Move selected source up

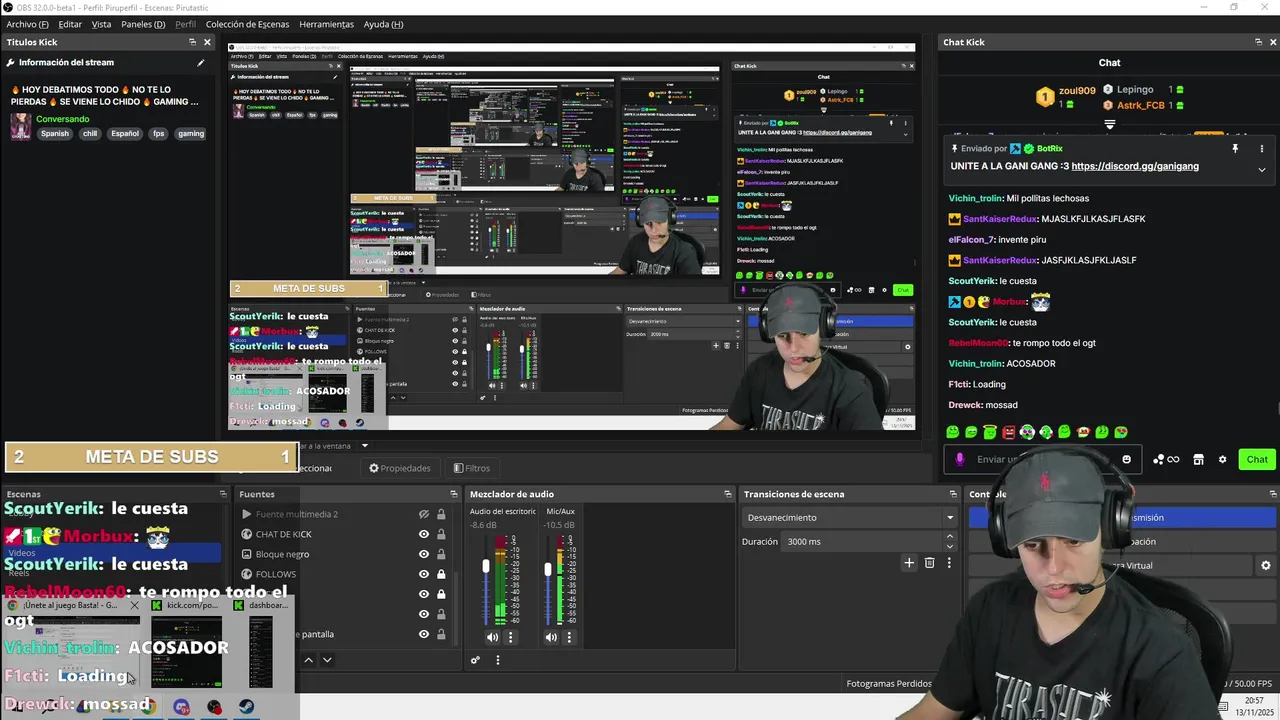pos(308,660)
